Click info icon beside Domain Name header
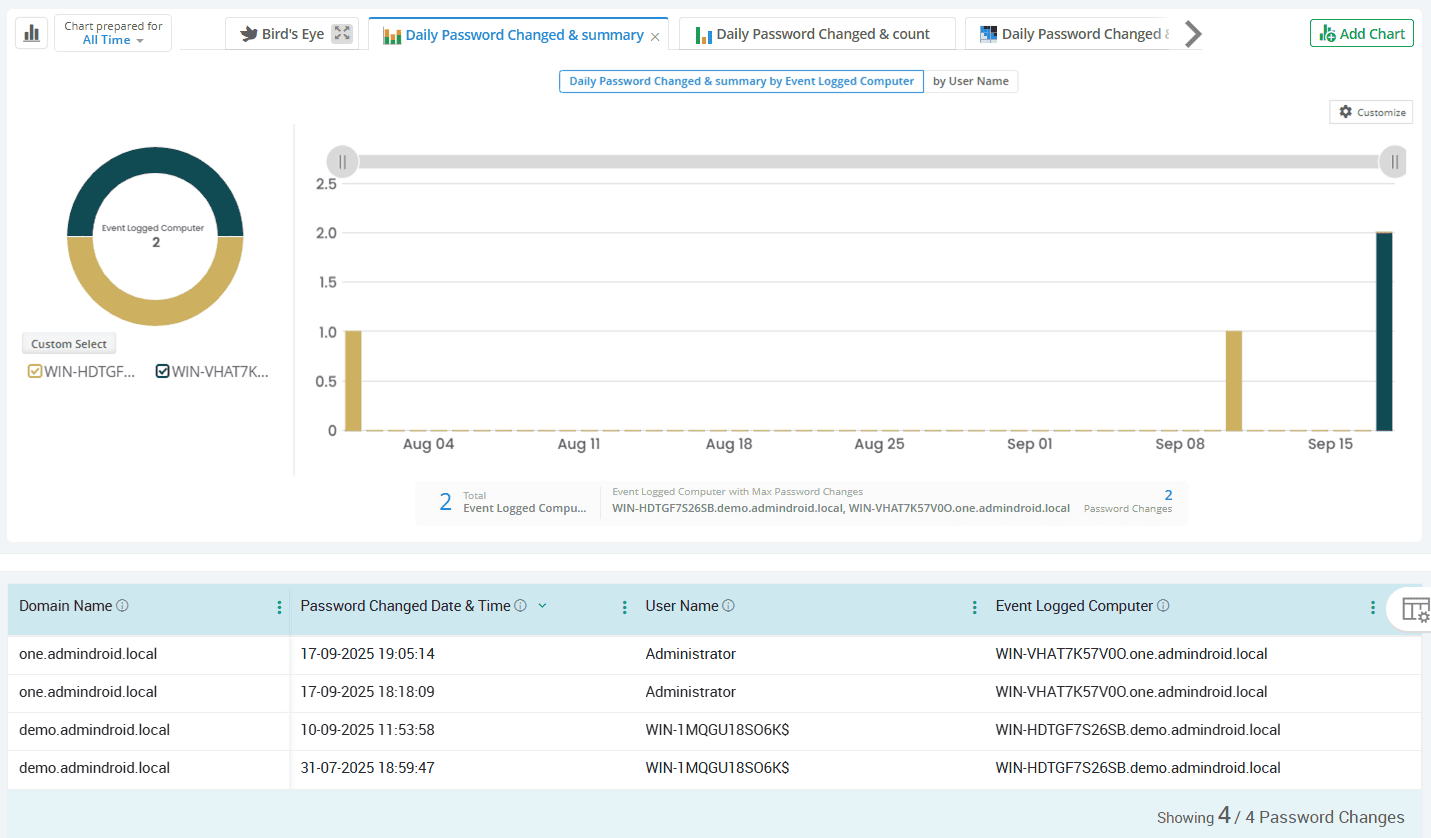 click(123, 606)
